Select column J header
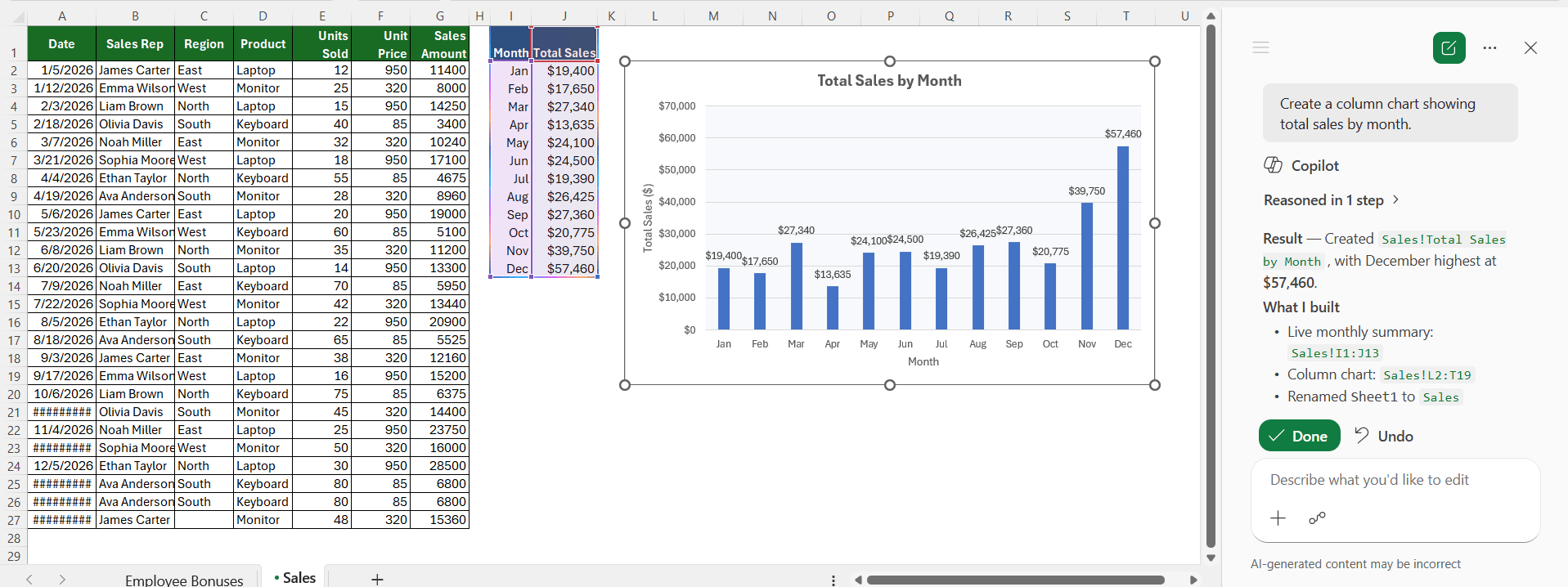This screenshot has height=587, width=1568. (x=564, y=16)
